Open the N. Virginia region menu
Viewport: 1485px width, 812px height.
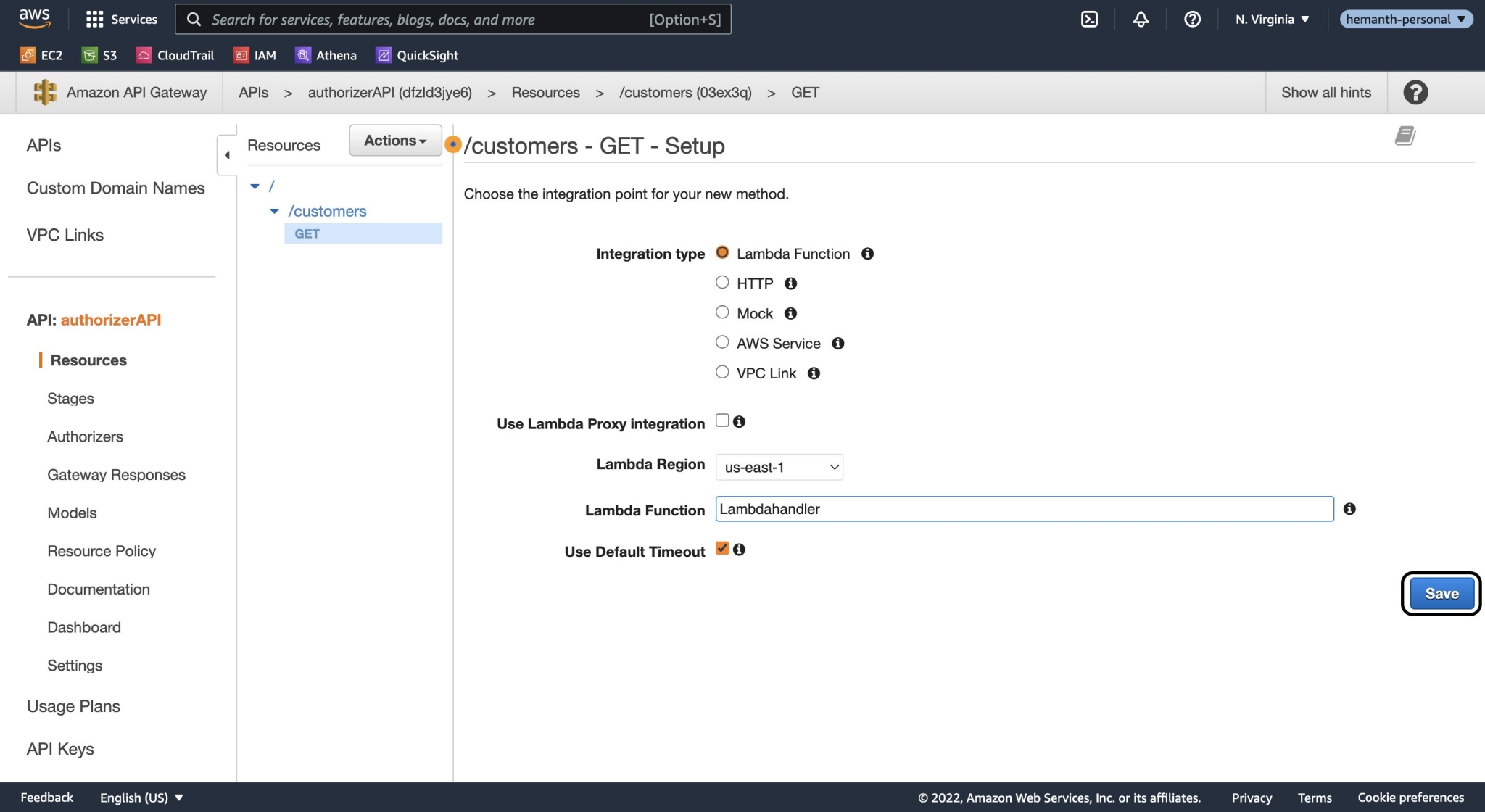1270,20
